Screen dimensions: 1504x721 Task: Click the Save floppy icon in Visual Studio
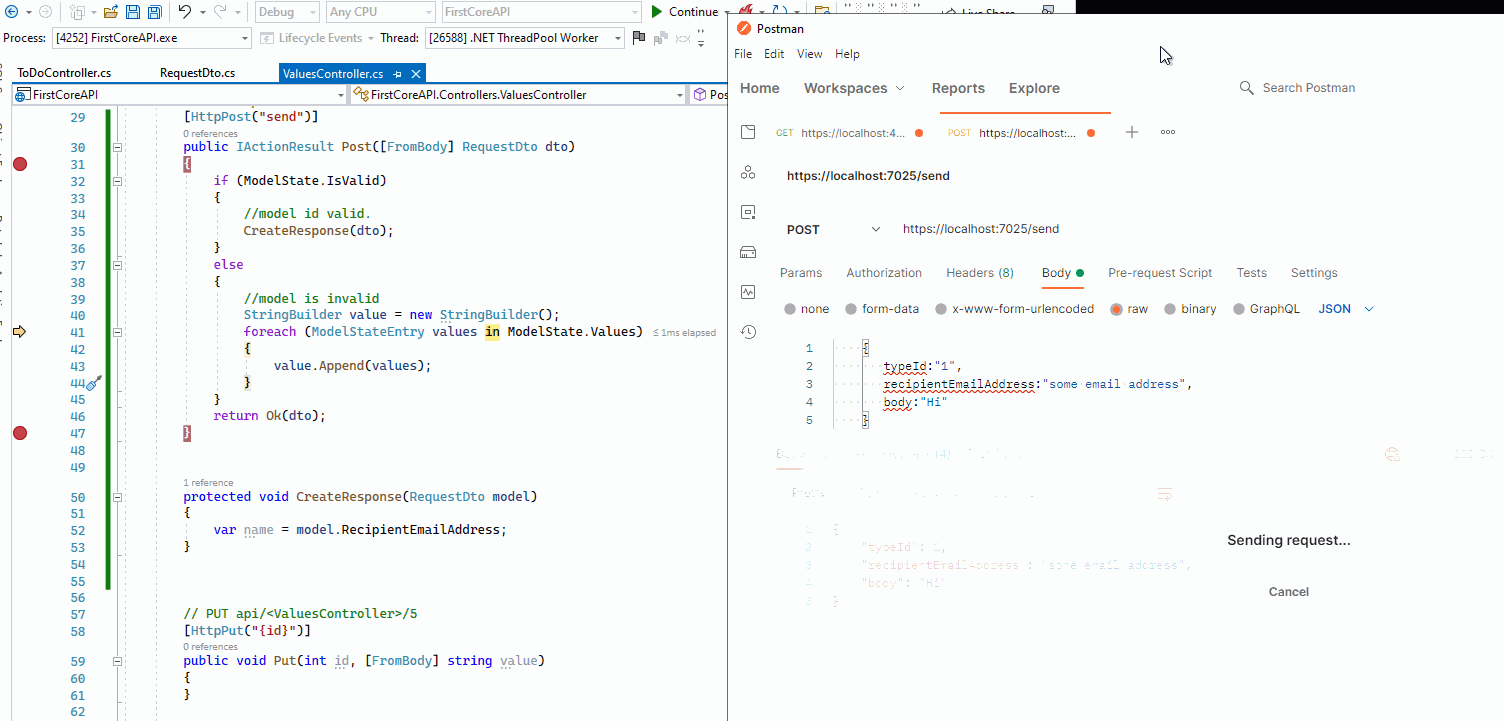coord(133,12)
